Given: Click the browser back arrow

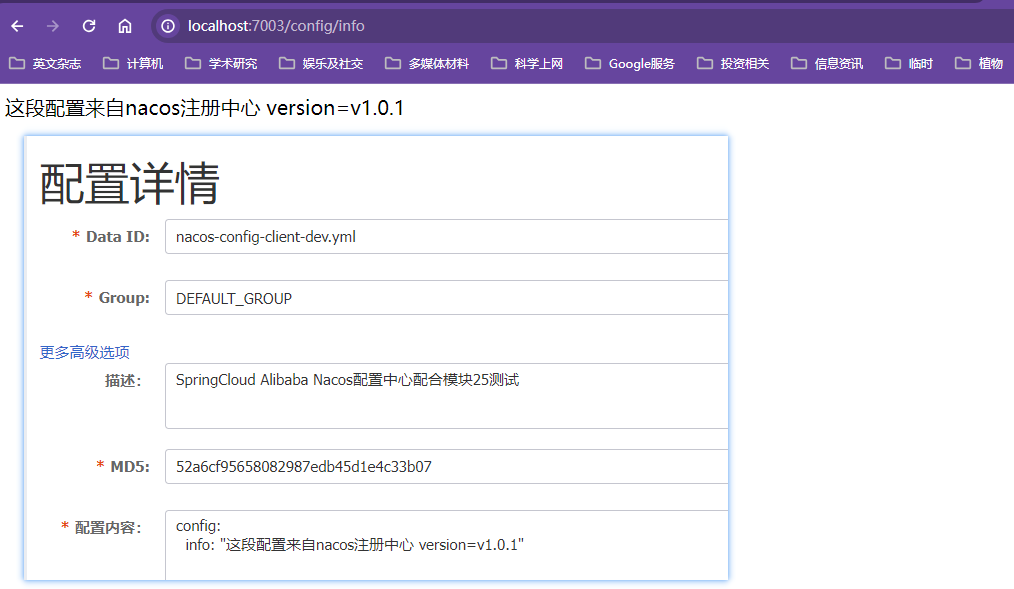Looking at the screenshot, I should (17, 26).
